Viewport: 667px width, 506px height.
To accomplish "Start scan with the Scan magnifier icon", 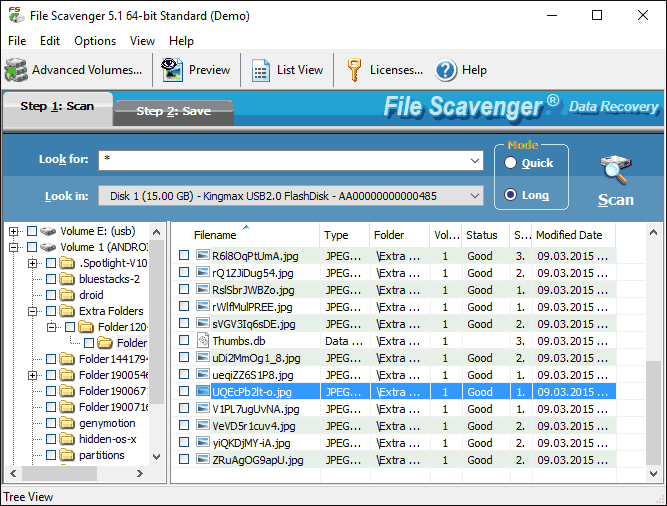I will pos(615,171).
